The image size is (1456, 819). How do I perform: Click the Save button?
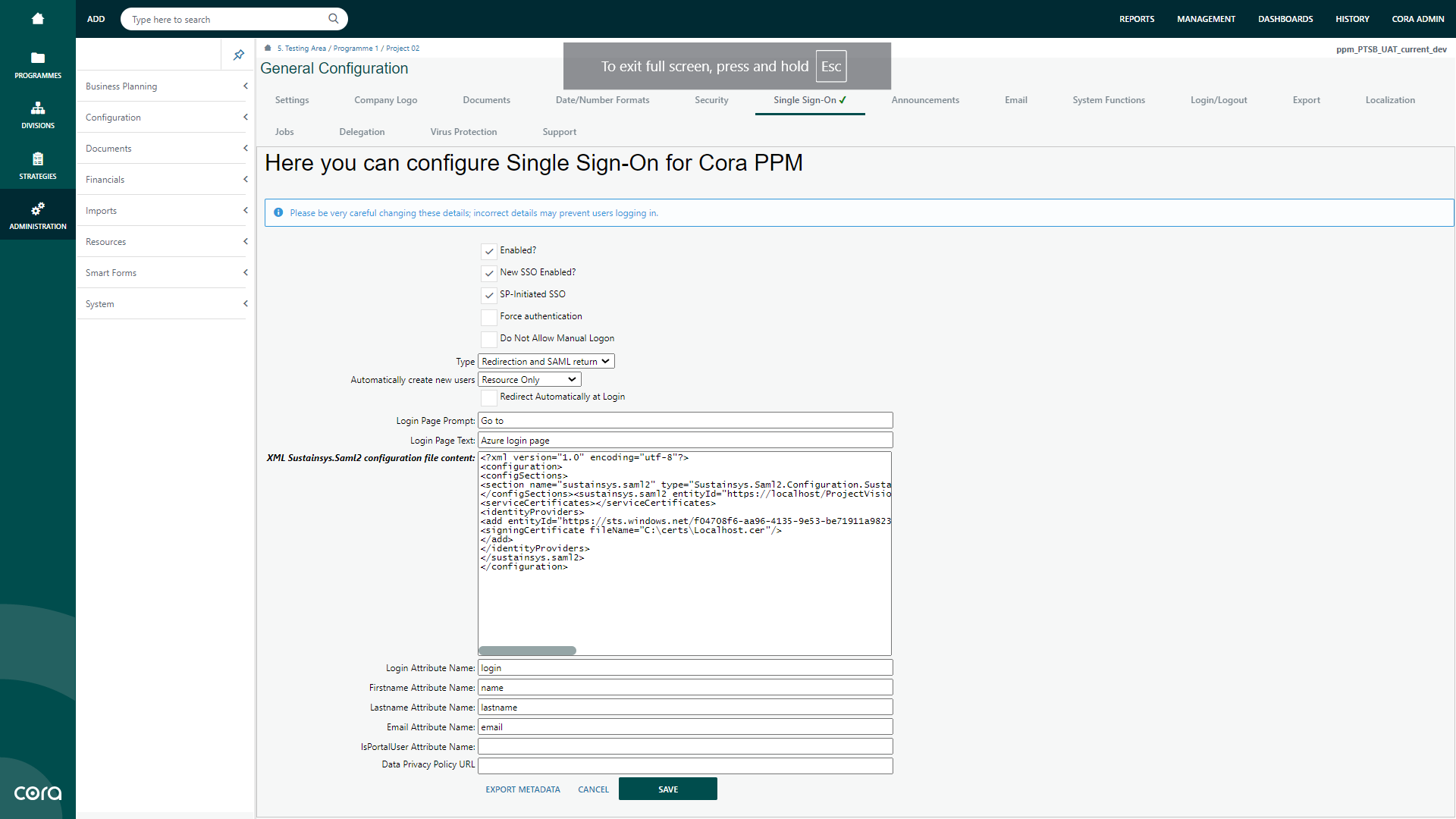click(x=667, y=789)
